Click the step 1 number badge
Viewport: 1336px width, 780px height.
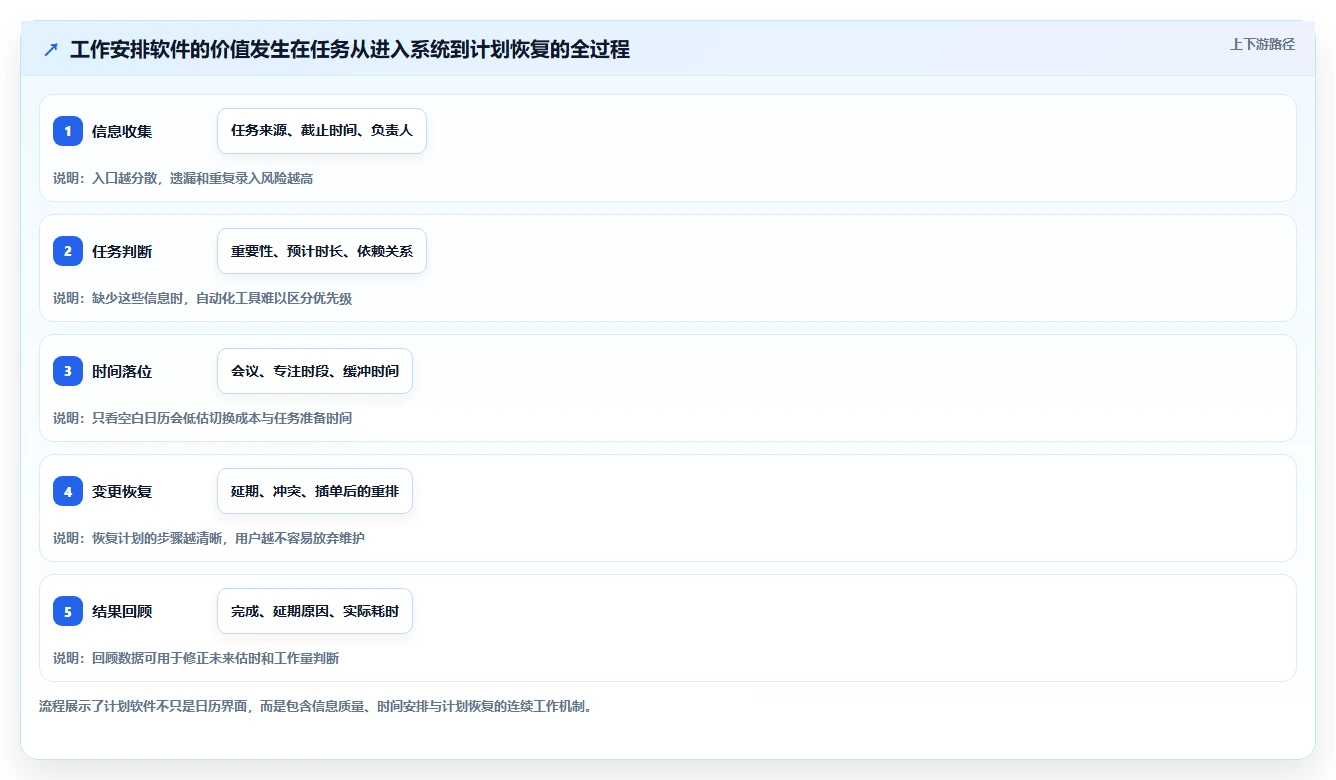pyautogui.click(x=68, y=131)
